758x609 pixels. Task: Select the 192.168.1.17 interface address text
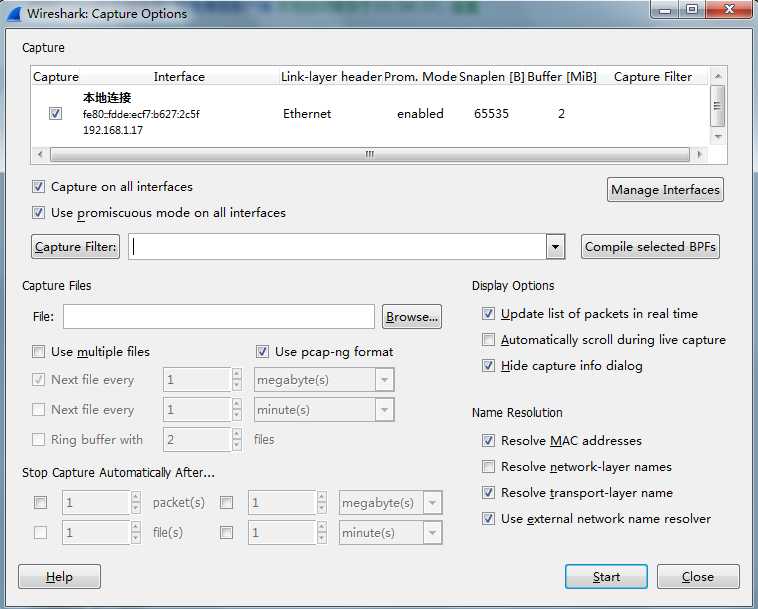click(113, 130)
